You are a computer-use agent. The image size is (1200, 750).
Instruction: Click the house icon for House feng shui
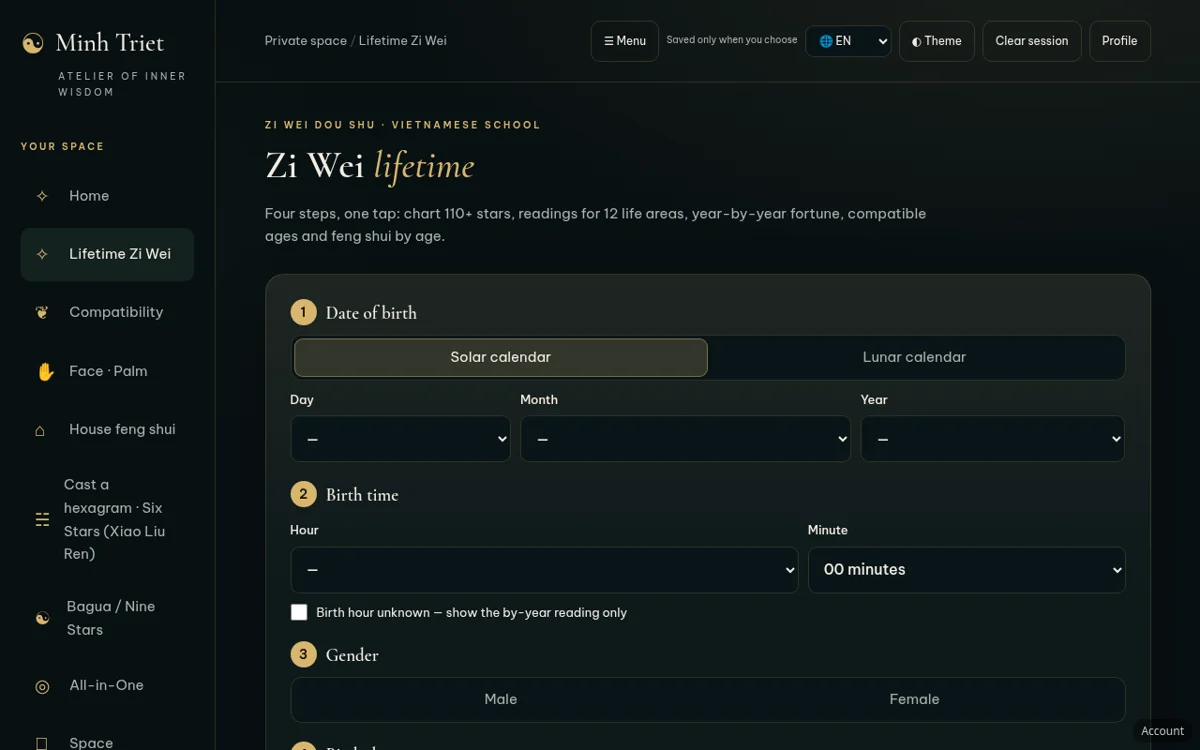40,430
